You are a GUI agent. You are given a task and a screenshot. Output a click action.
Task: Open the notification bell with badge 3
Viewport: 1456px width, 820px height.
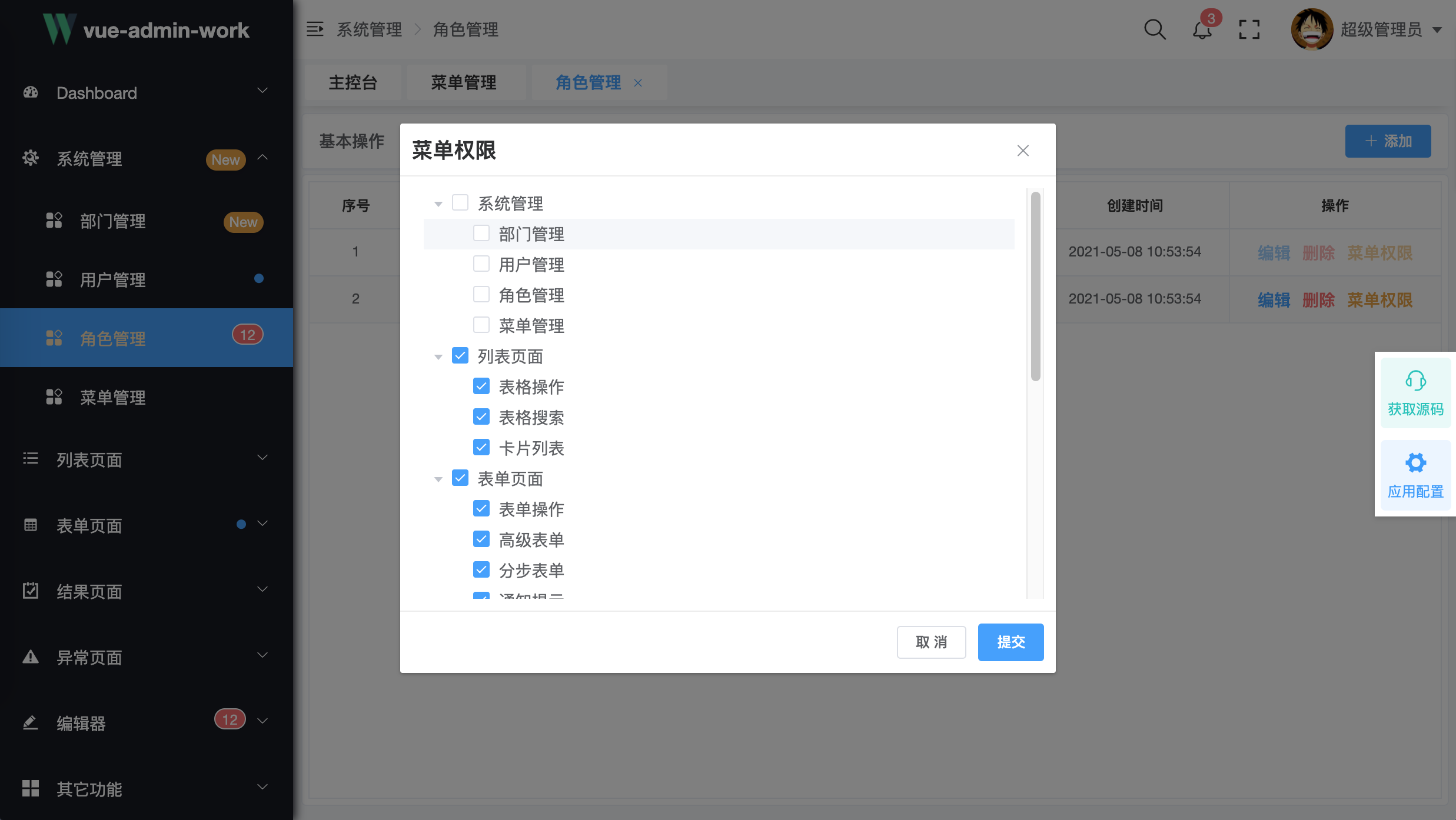(x=1202, y=29)
